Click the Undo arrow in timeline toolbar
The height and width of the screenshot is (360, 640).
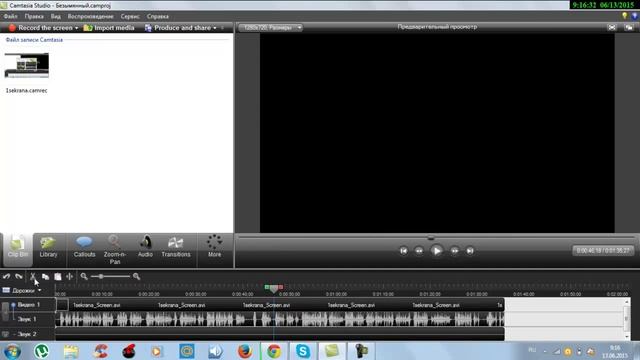point(7,276)
